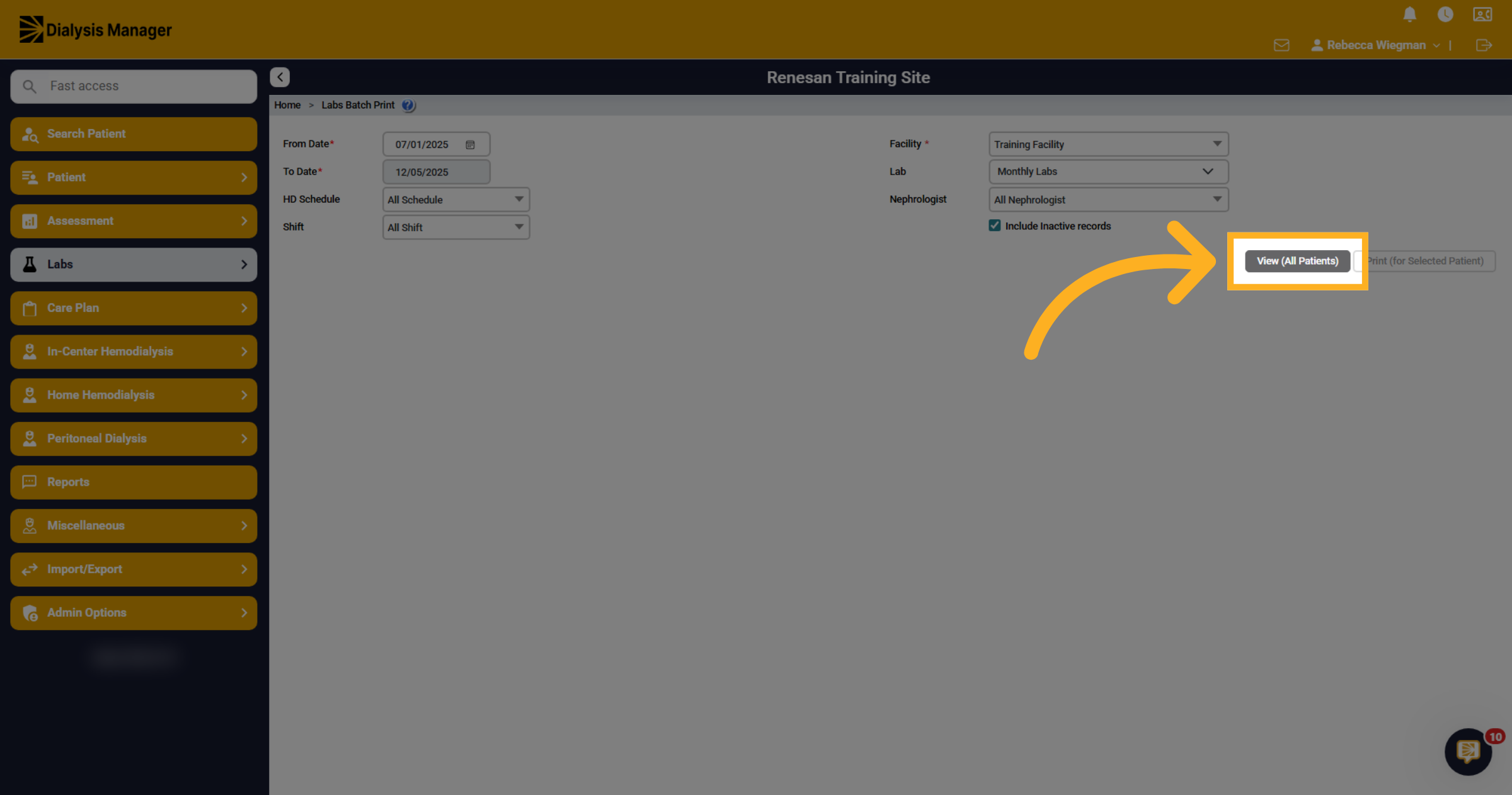This screenshot has width=1512, height=795.
Task: Open the Nephrologist dropdown
Action: [1109, 200]
